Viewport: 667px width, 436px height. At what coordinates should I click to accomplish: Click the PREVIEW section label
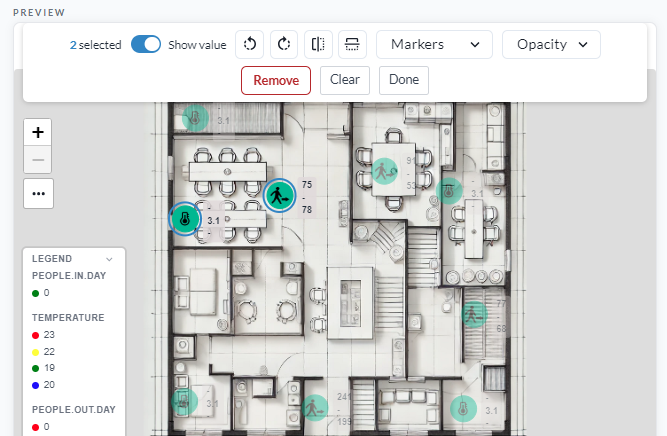point(39,12)
